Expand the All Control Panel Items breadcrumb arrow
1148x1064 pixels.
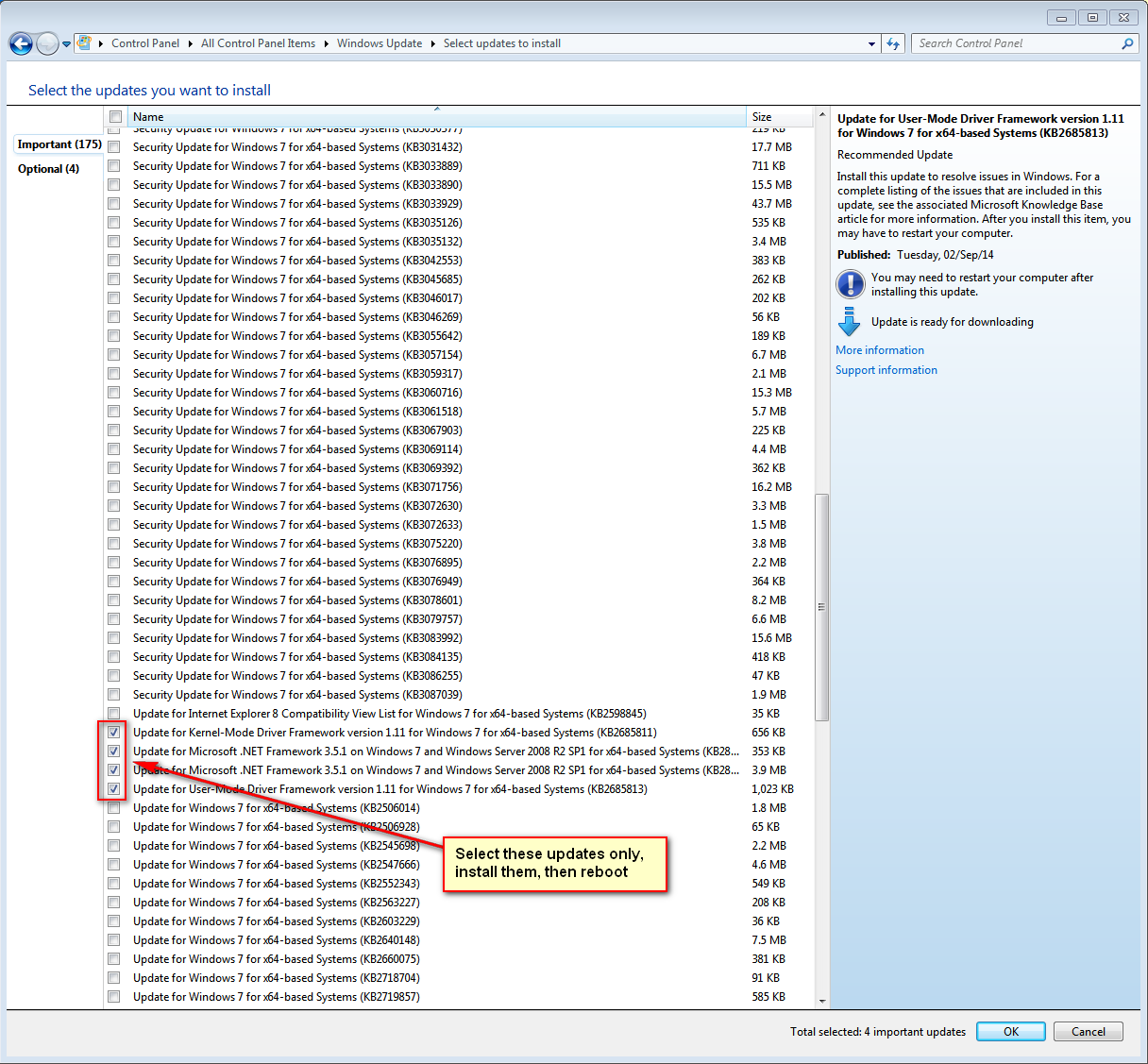coord(327,43)
